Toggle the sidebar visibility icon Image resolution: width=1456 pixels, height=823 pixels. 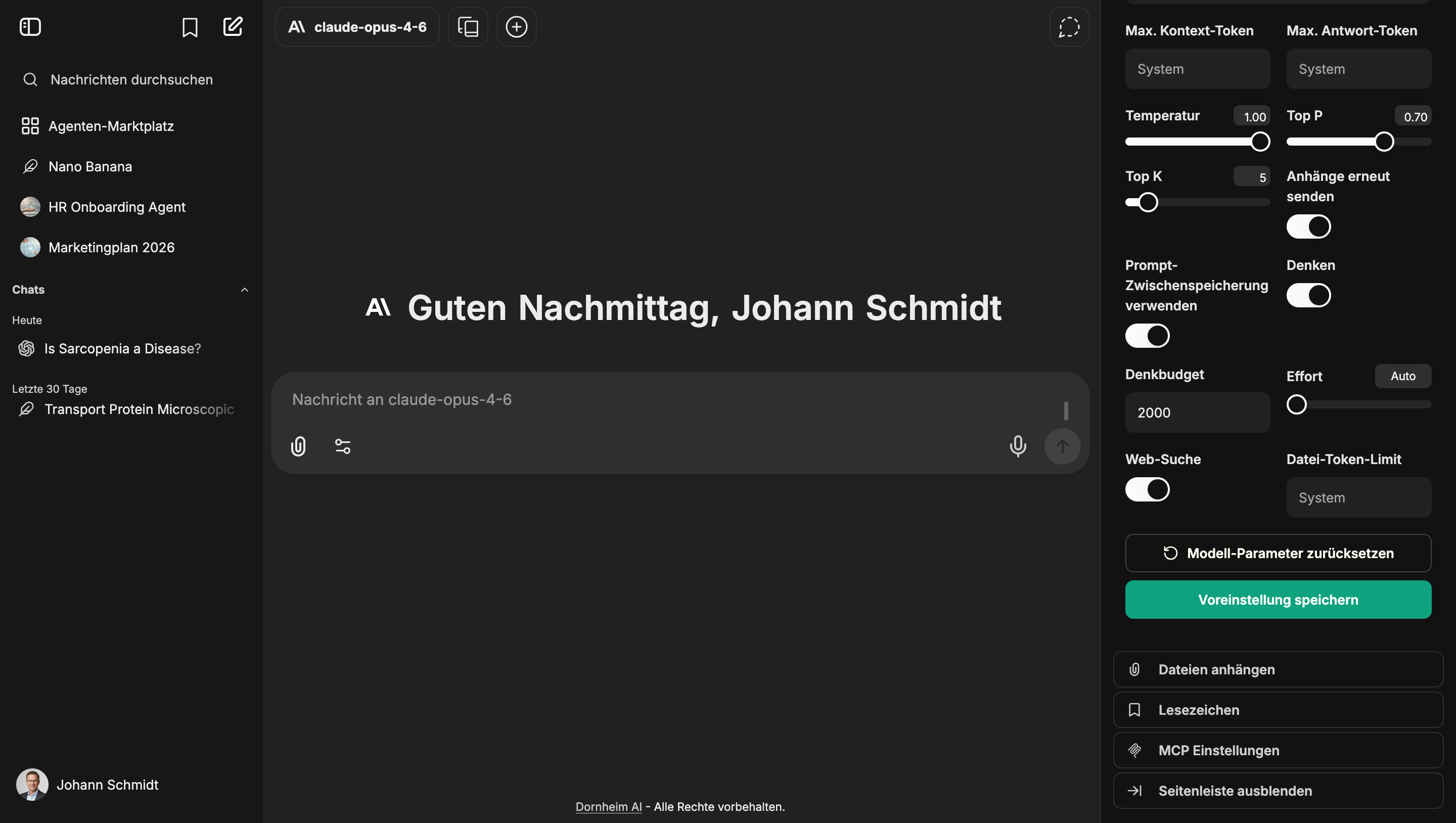(30, 27)
